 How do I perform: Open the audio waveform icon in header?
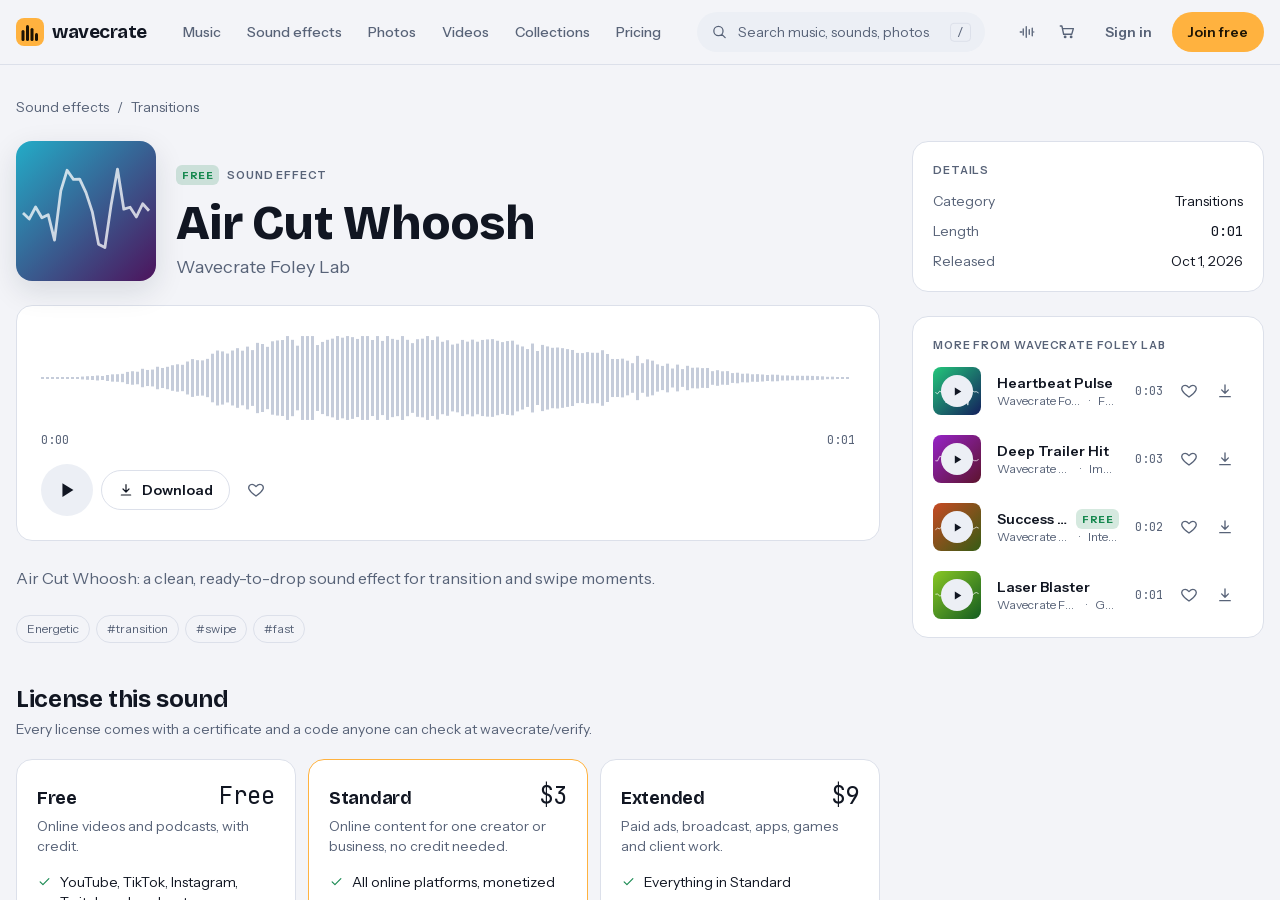(x=1027, y=32)
